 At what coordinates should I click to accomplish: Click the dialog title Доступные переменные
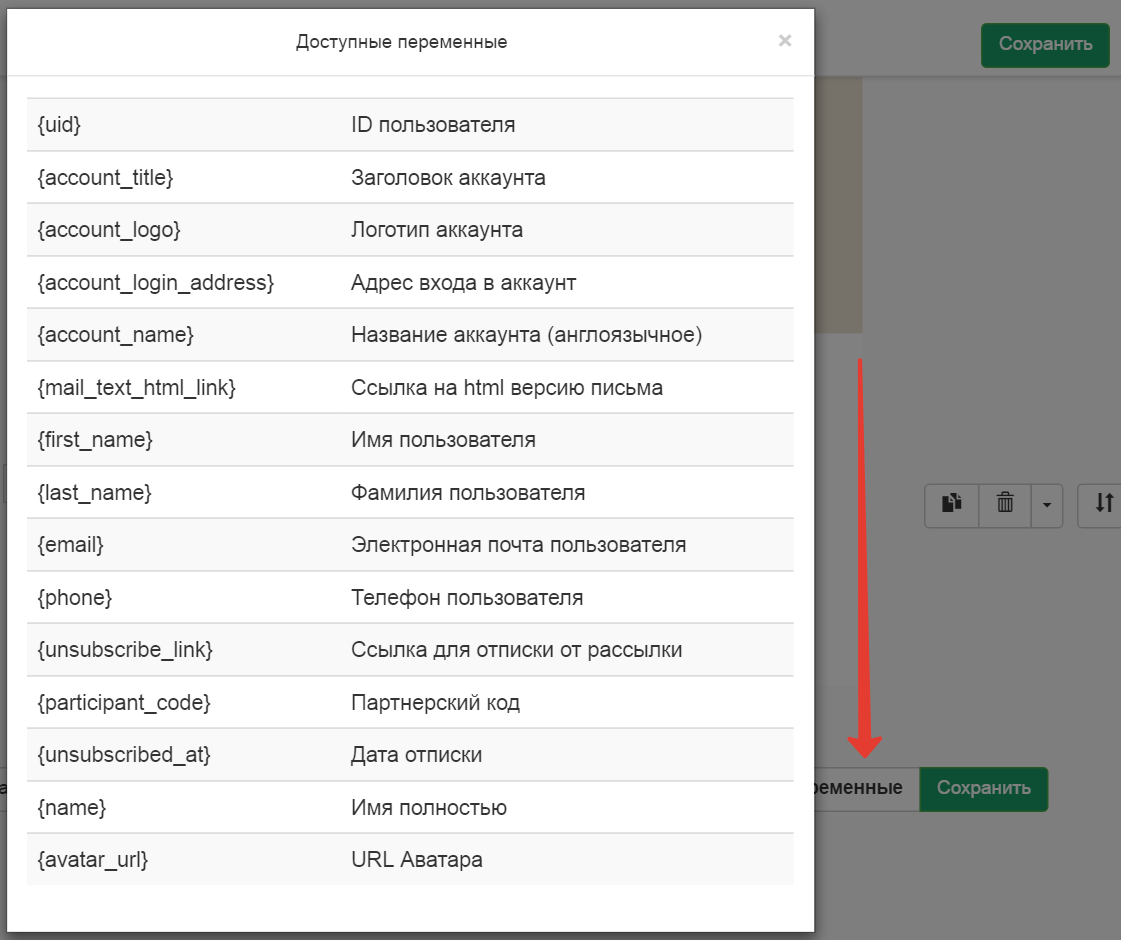click(x=402, y=42)
